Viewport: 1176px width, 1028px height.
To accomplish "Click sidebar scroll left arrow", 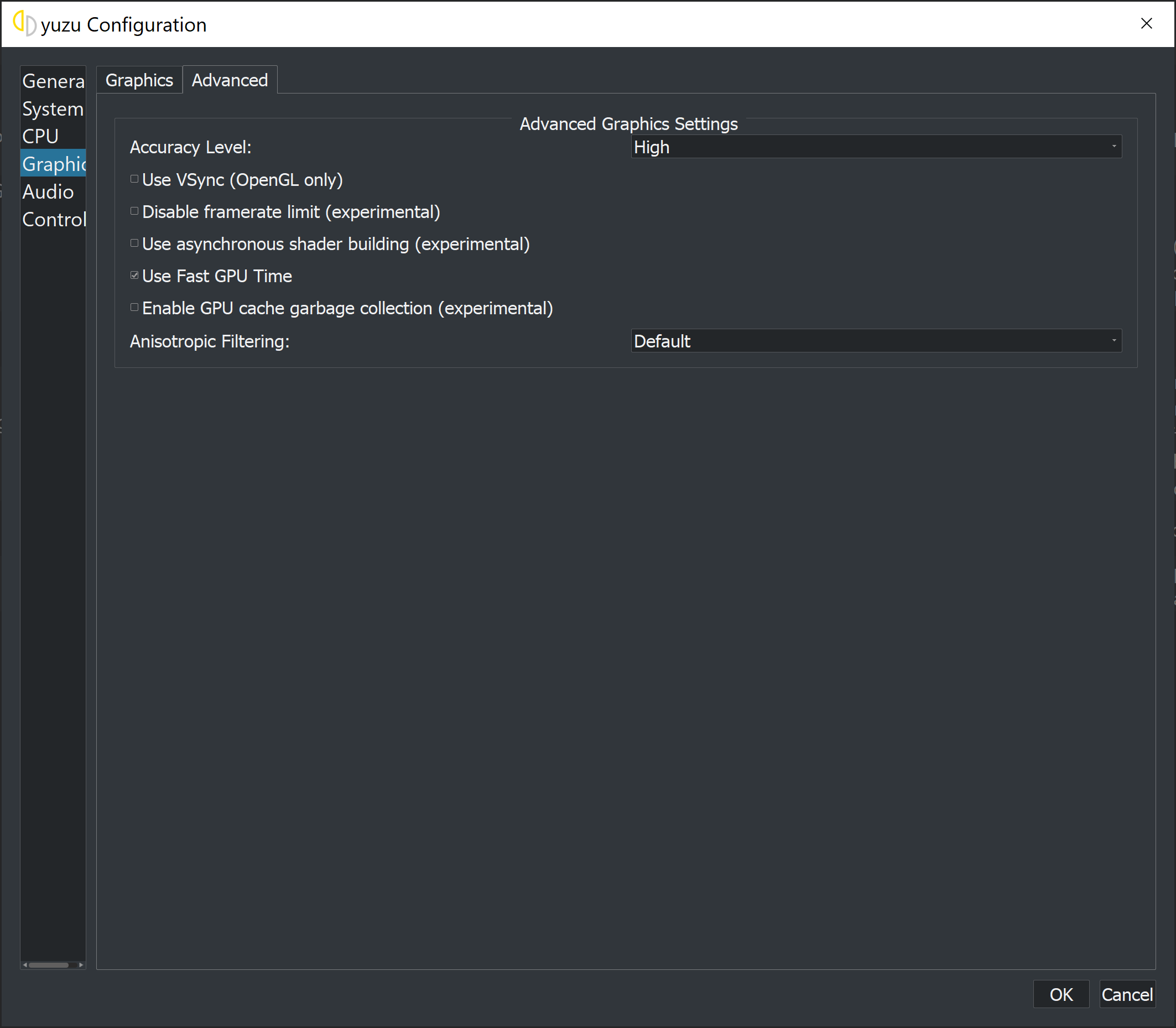I will [x=25, y=965].
